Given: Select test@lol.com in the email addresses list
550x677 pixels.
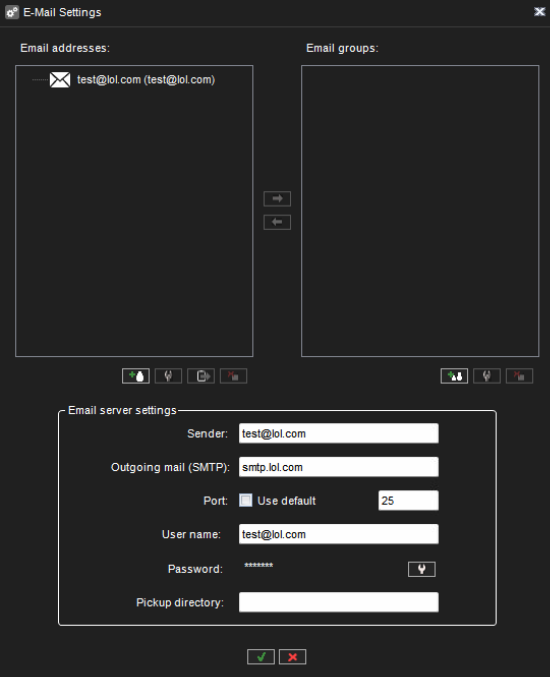Looking at the screenshot, I should (x=145, y=80).
